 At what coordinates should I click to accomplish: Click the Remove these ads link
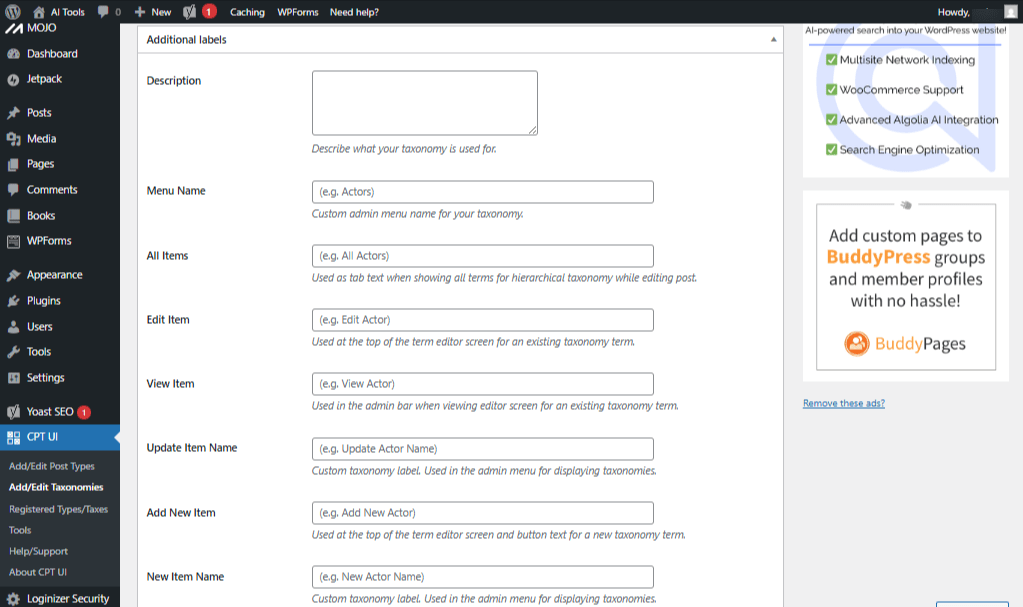point(843,404)
